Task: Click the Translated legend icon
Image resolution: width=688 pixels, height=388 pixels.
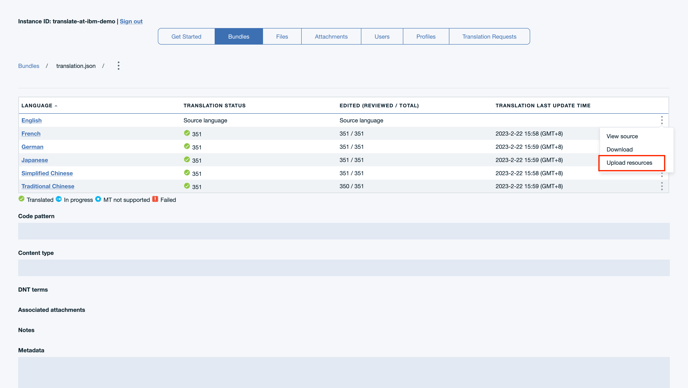Action: pos(21,199)
